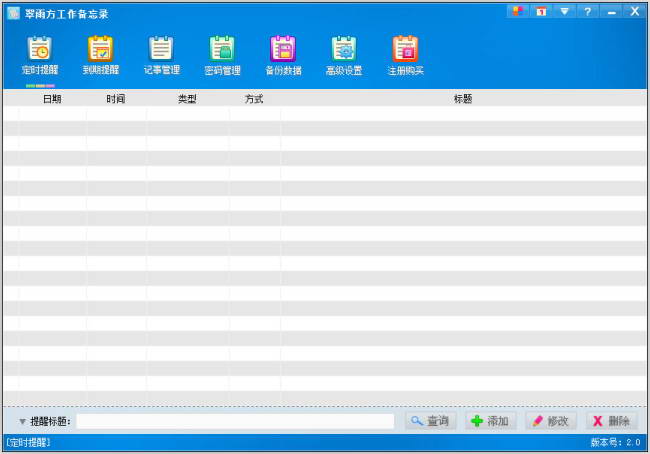Click the 查询 search button
This screenshot has width=650, height=454.
pos(430,421)
